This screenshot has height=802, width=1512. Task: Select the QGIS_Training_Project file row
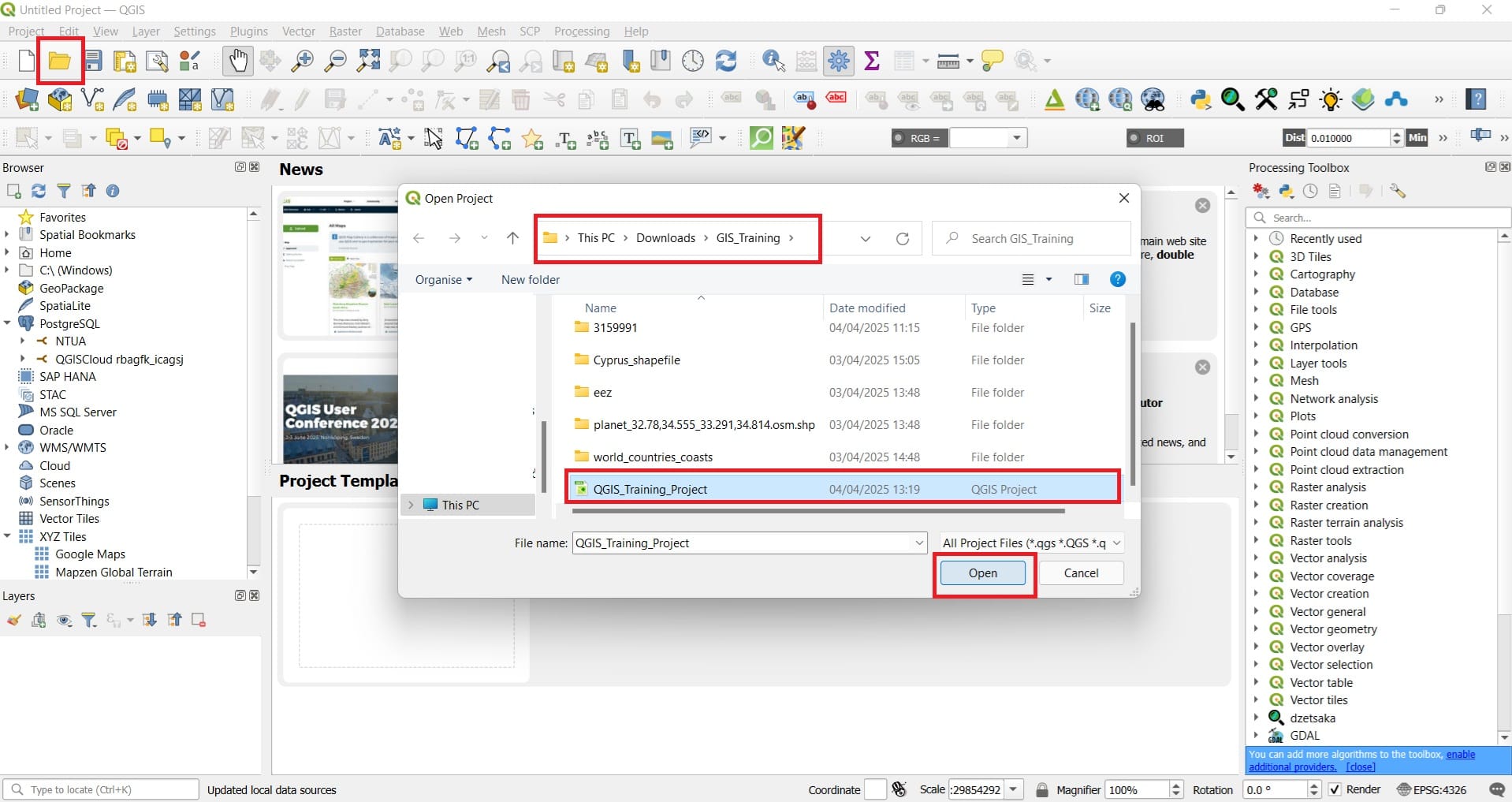[842, 489]
